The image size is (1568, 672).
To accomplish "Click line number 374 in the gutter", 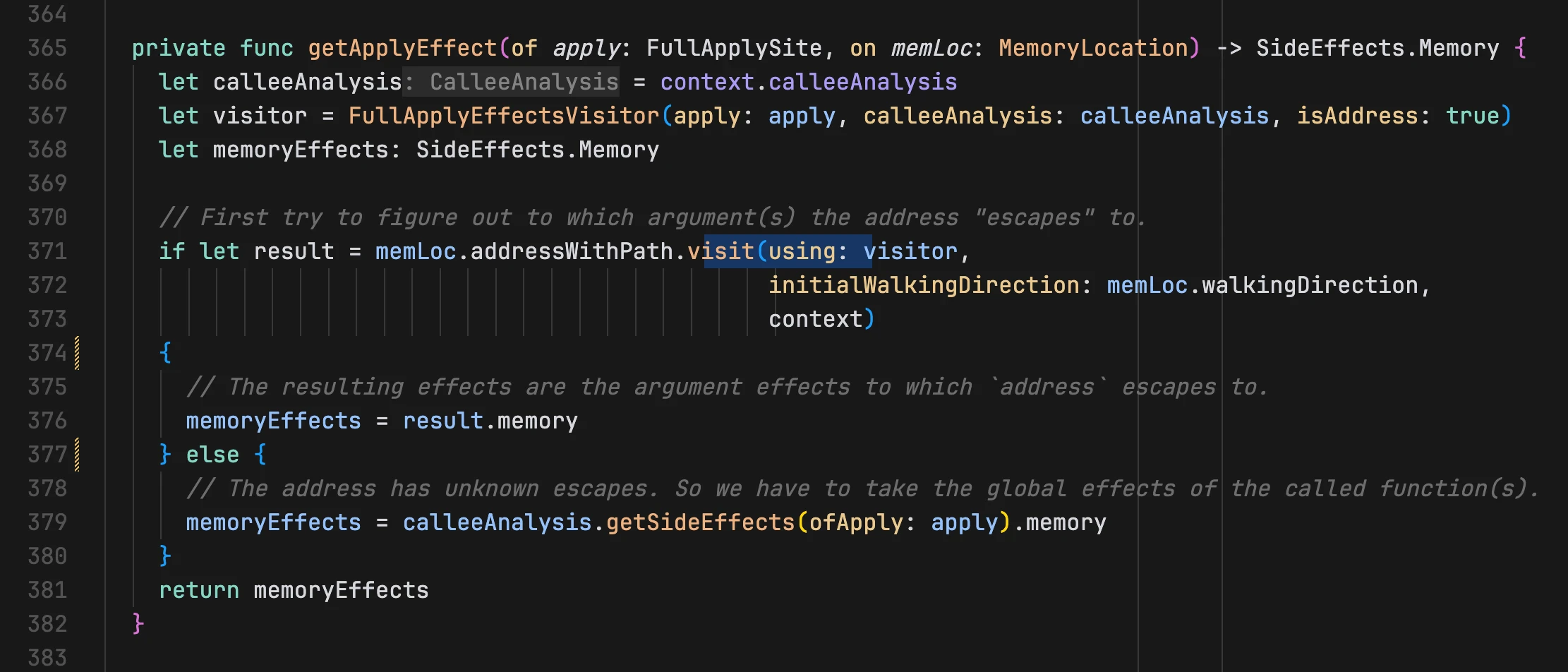I will point(47,353).
